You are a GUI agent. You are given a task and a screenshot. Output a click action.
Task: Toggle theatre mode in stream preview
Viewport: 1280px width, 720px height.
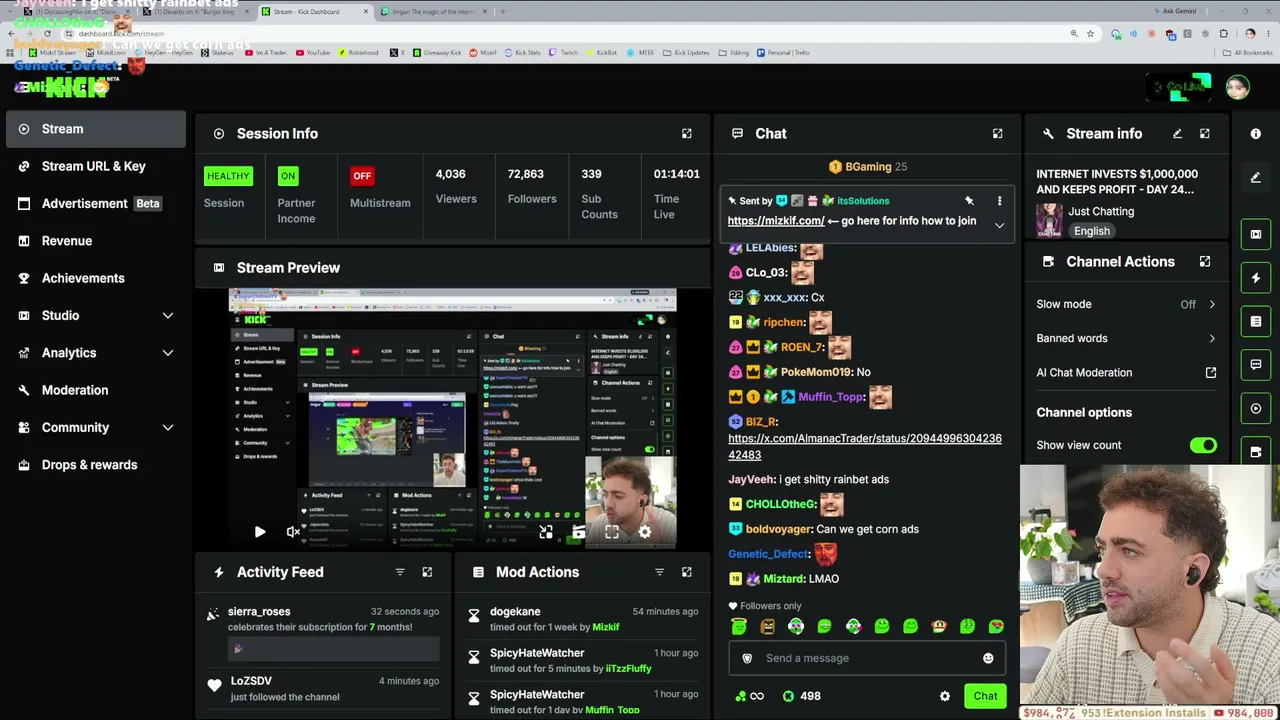[578, 532]
